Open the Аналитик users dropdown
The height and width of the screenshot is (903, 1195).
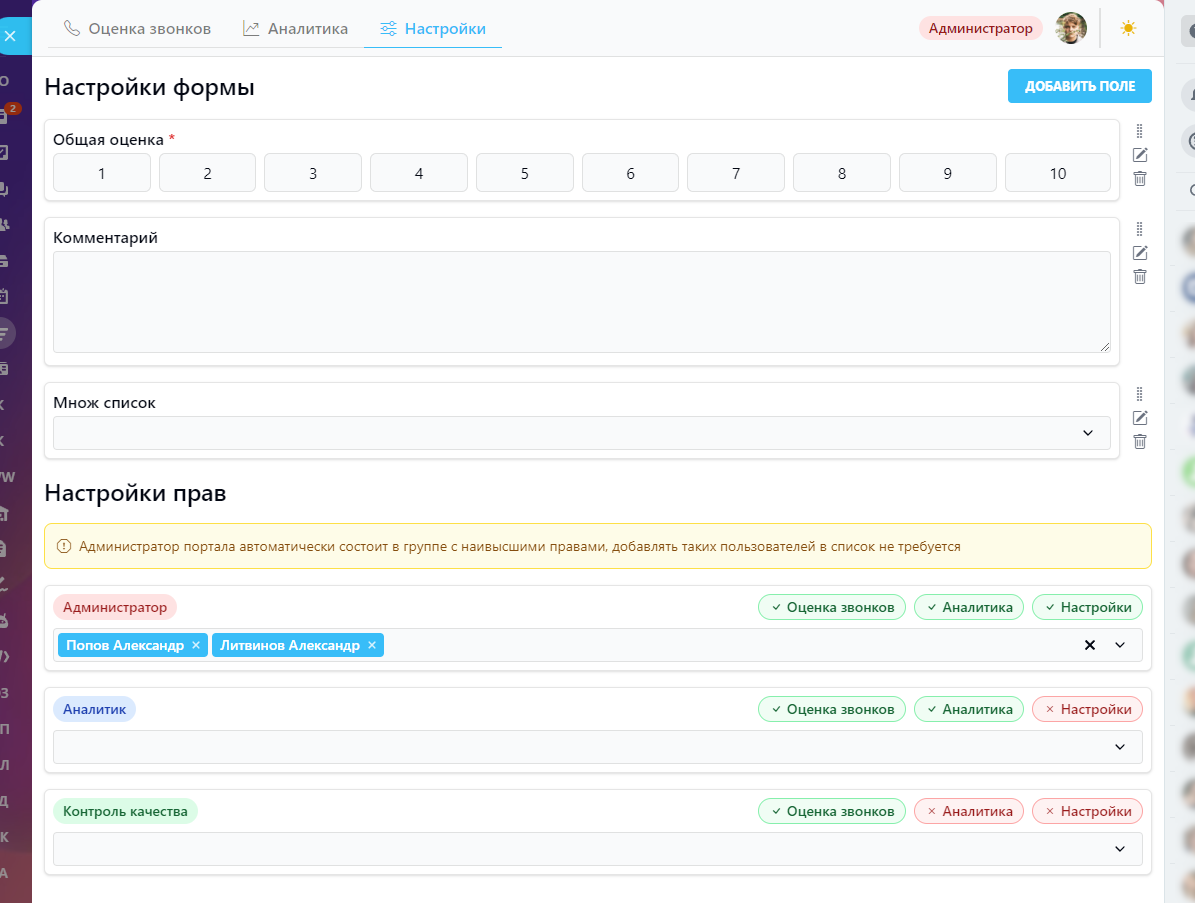1119,747
